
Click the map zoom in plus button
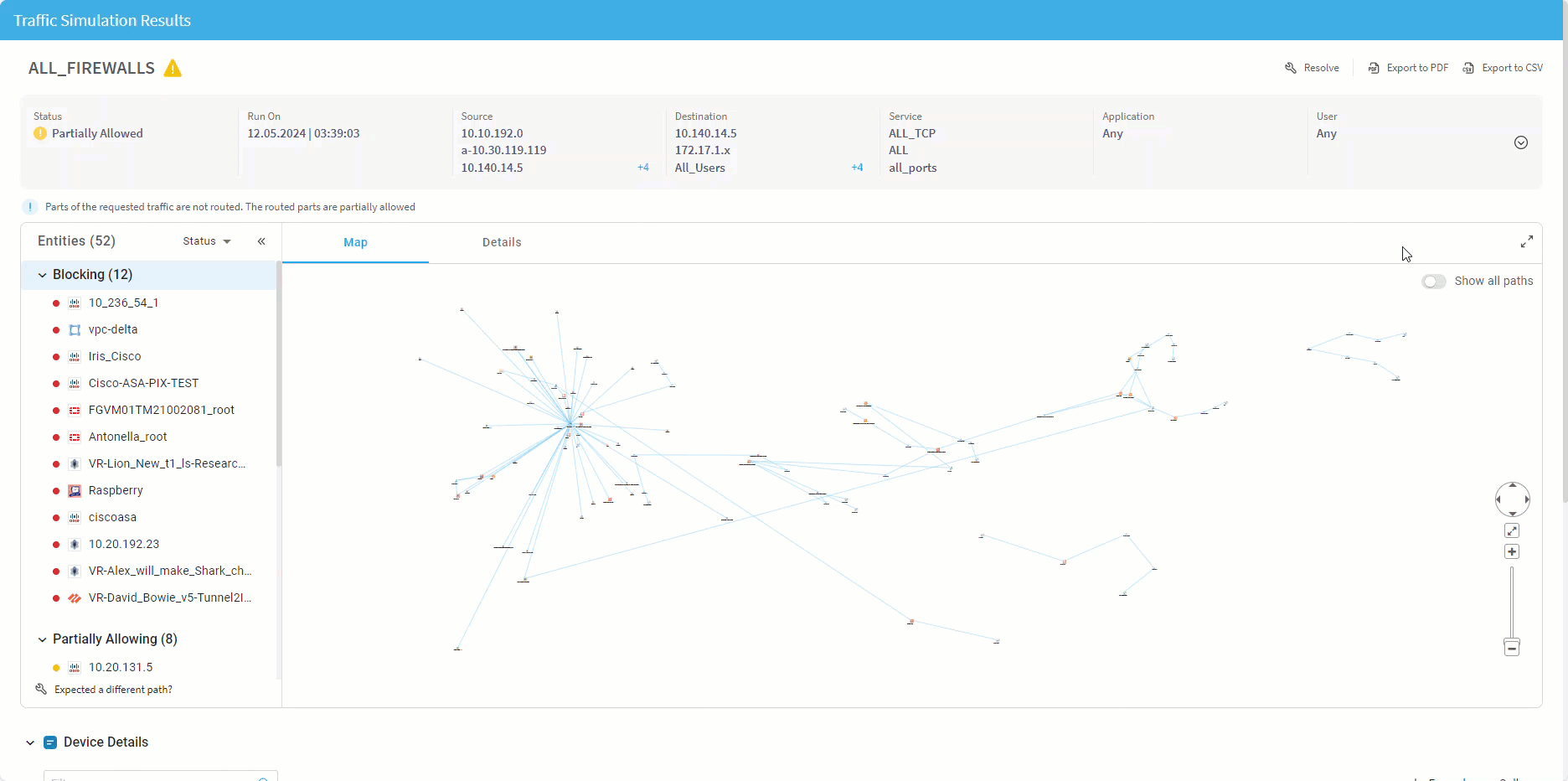click(x=1512, y=551)
